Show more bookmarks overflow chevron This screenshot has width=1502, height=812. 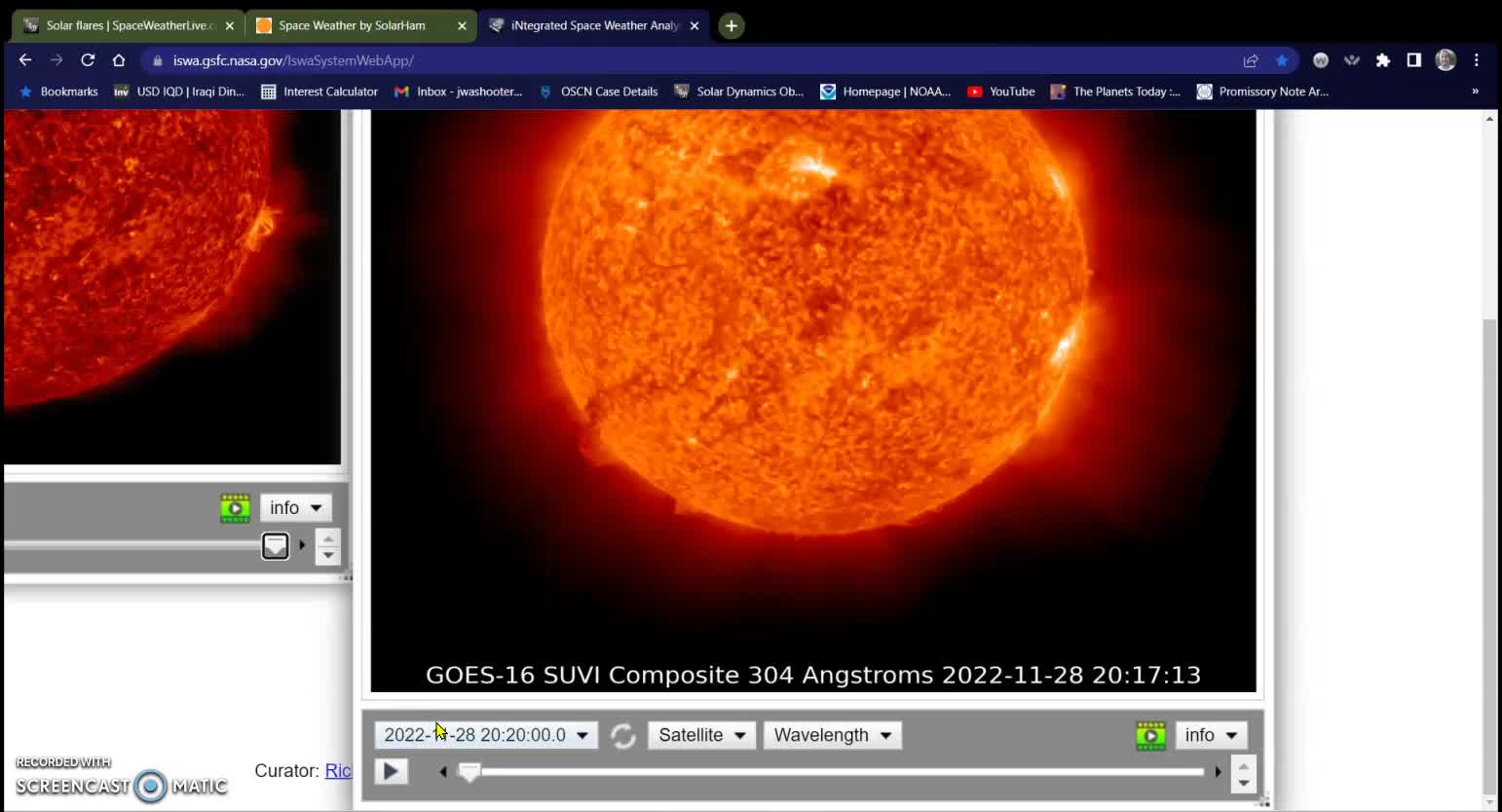click(1475, 92)
